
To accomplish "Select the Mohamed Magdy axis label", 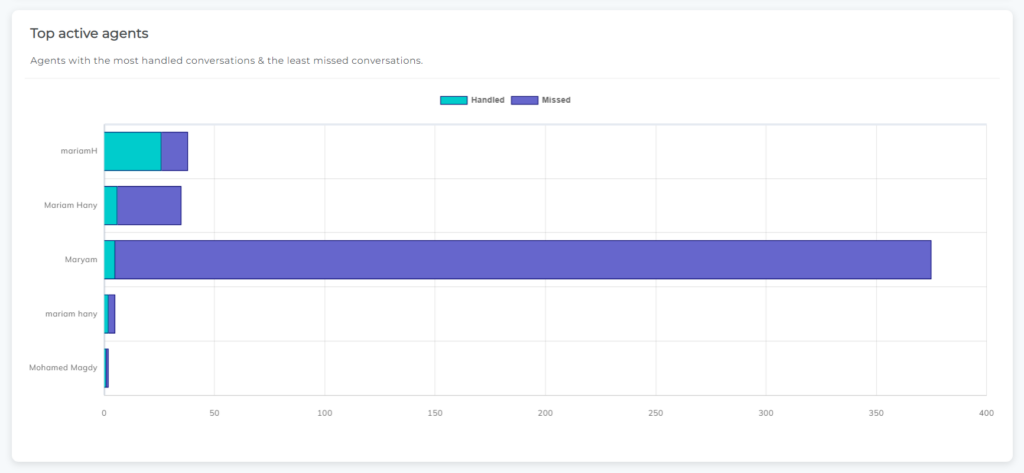I will 63,368.
